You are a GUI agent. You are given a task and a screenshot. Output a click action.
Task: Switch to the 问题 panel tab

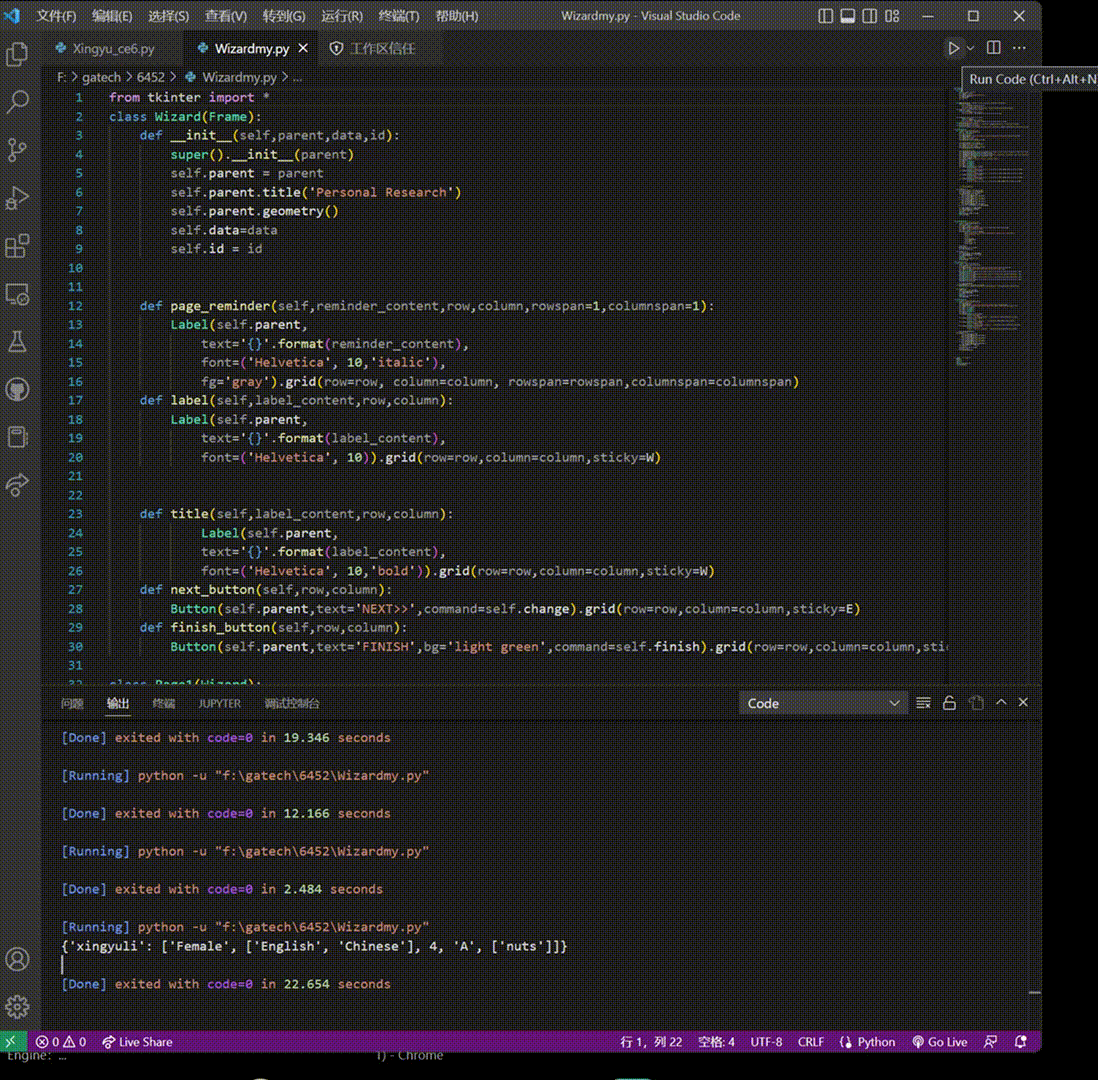pos(72,703)
